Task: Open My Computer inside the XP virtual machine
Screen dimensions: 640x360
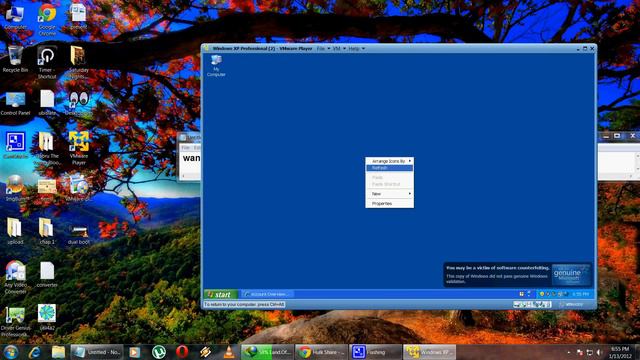Action: (x=216, y=66)
